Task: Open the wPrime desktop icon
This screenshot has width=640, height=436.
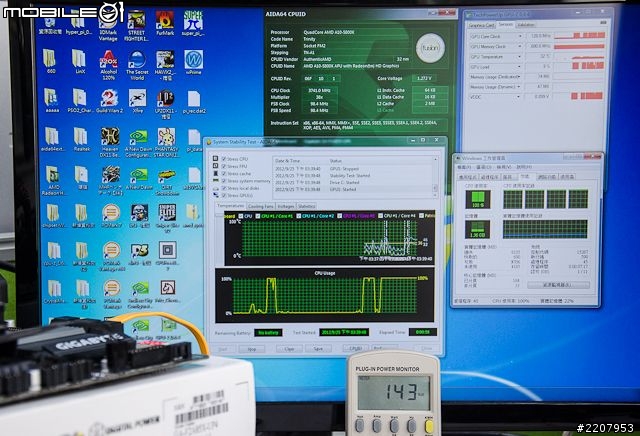Action: 193,62
